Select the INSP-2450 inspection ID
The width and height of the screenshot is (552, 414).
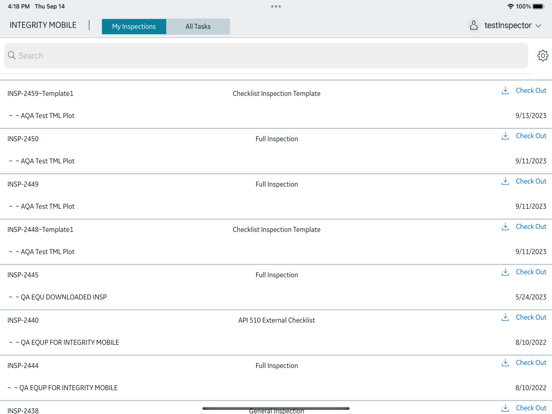[x=23, y=139]
